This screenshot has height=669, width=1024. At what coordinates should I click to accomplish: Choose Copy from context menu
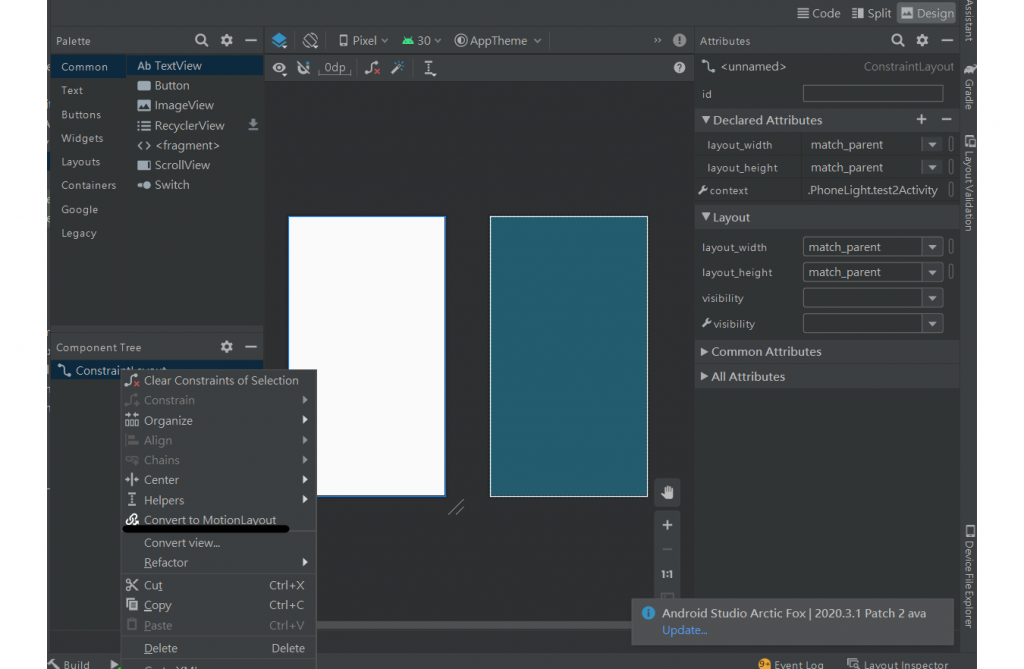tap(219, 605)
